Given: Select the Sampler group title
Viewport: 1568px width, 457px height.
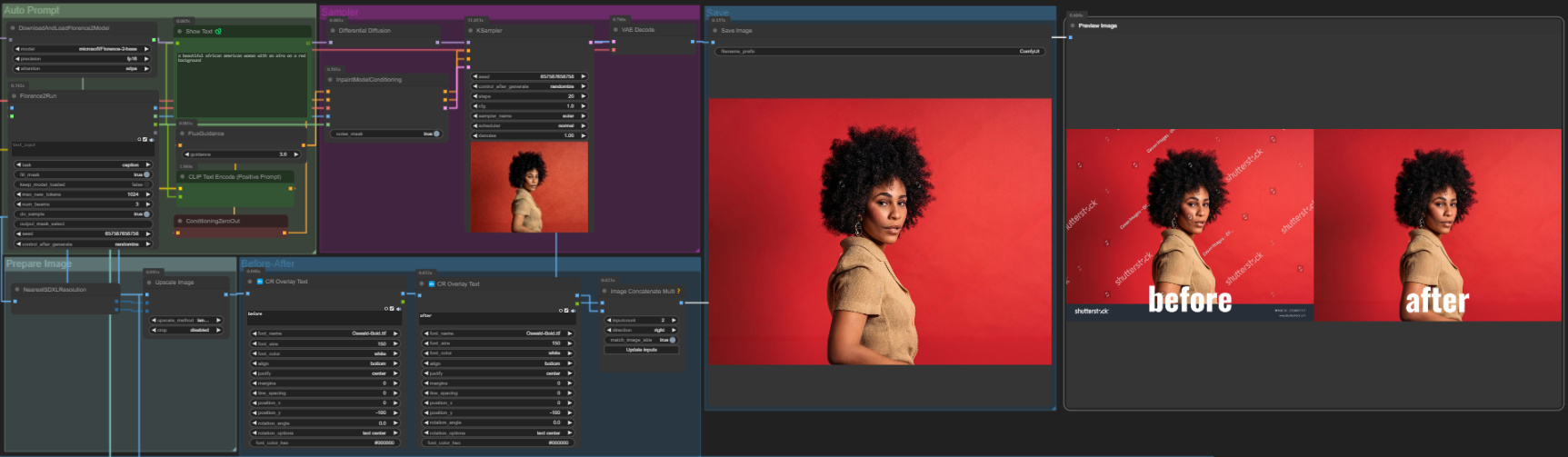Looking at the screenshot, I should (x=340, y=12).
